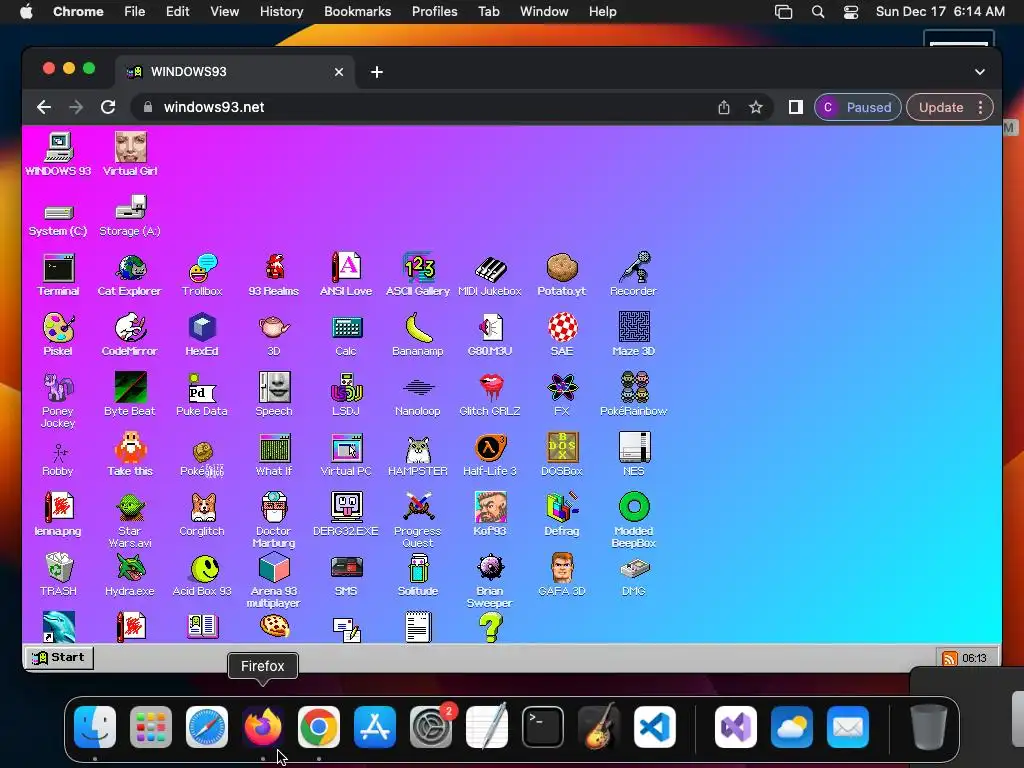Open the SAE checkered ball icon
This screenshot has height=768, width=1024.
(562, 334)
